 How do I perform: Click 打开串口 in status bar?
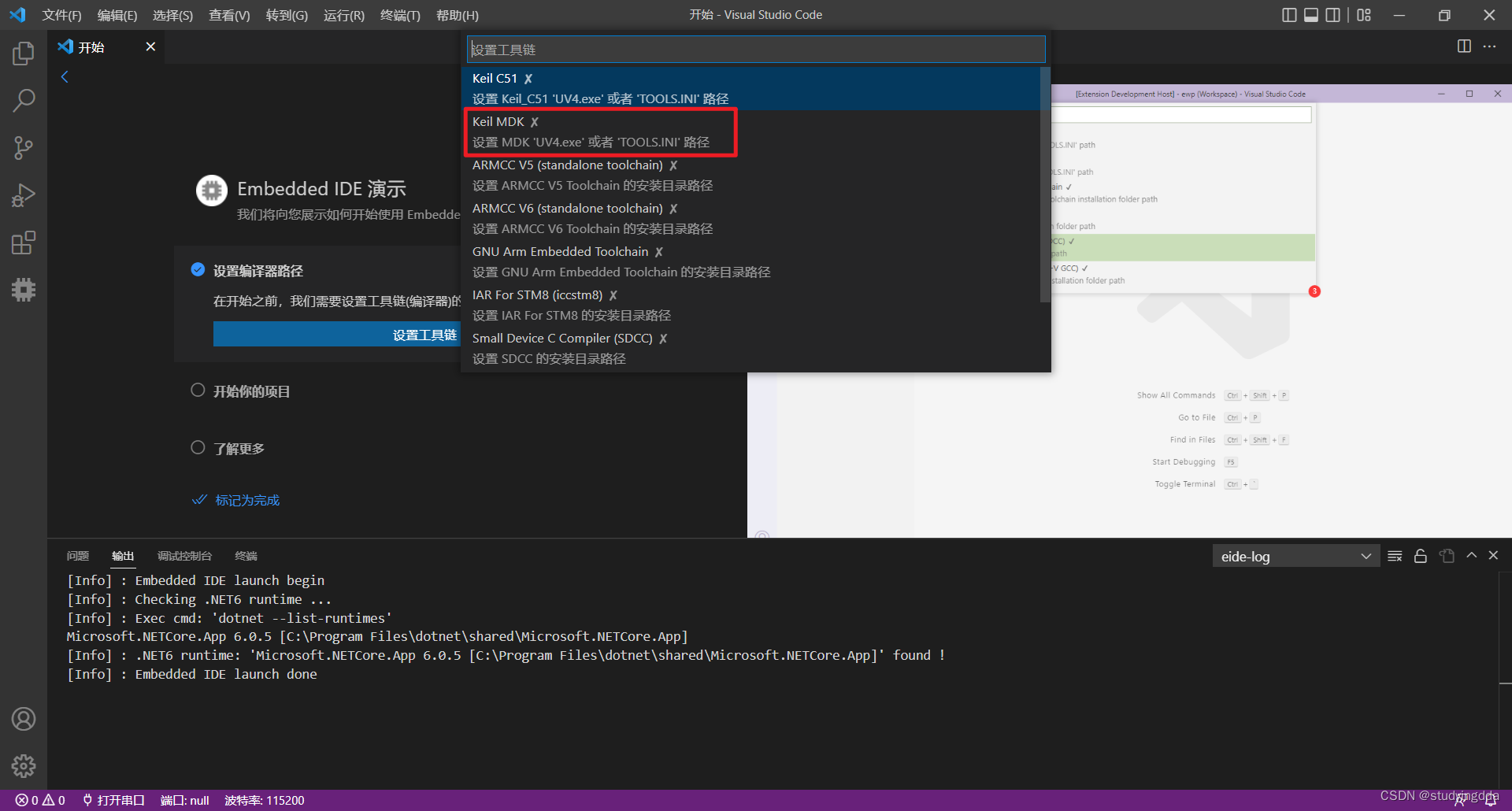[114, 800]
